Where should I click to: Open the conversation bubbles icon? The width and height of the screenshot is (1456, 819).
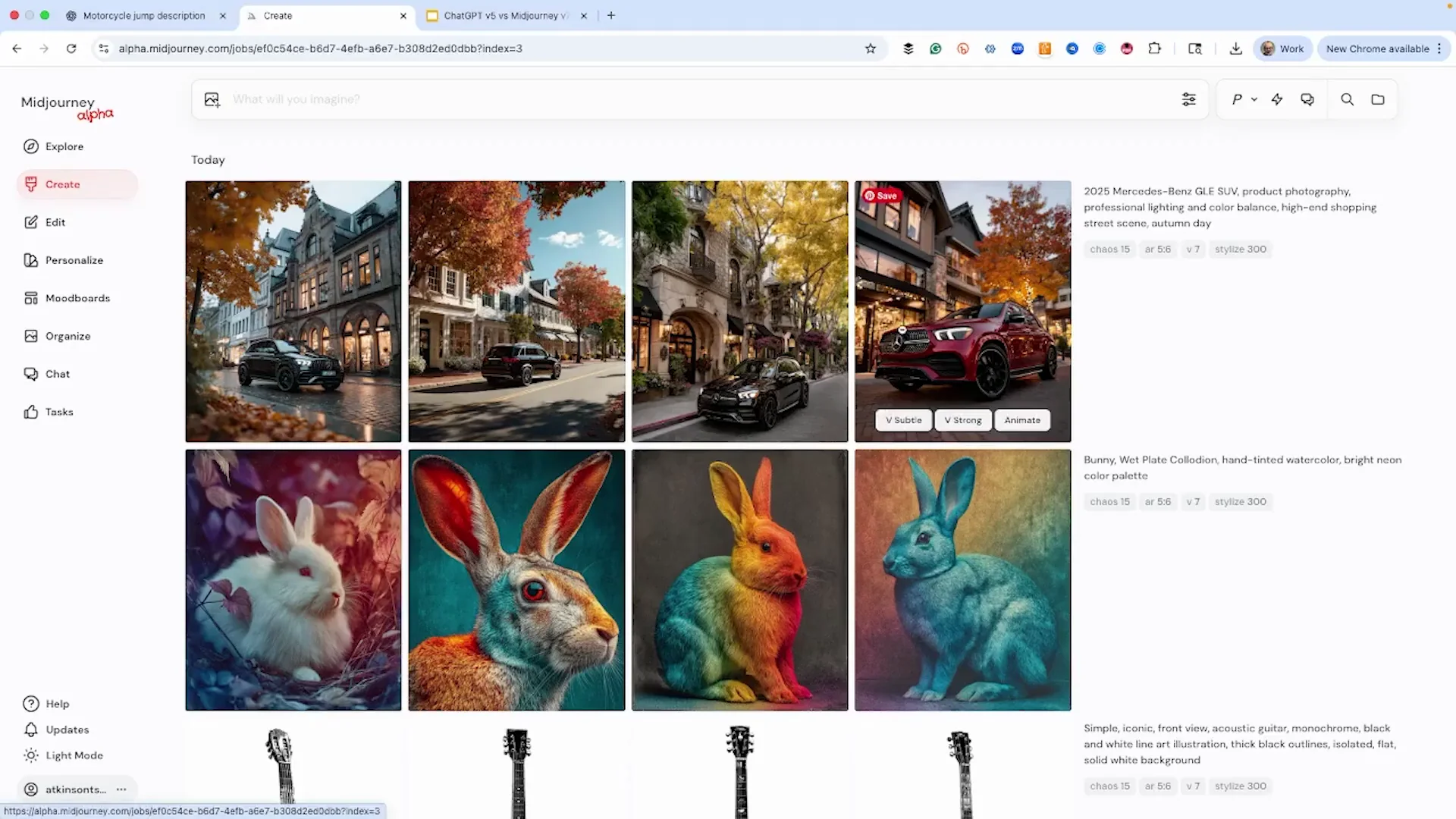tap(1307, 99)
